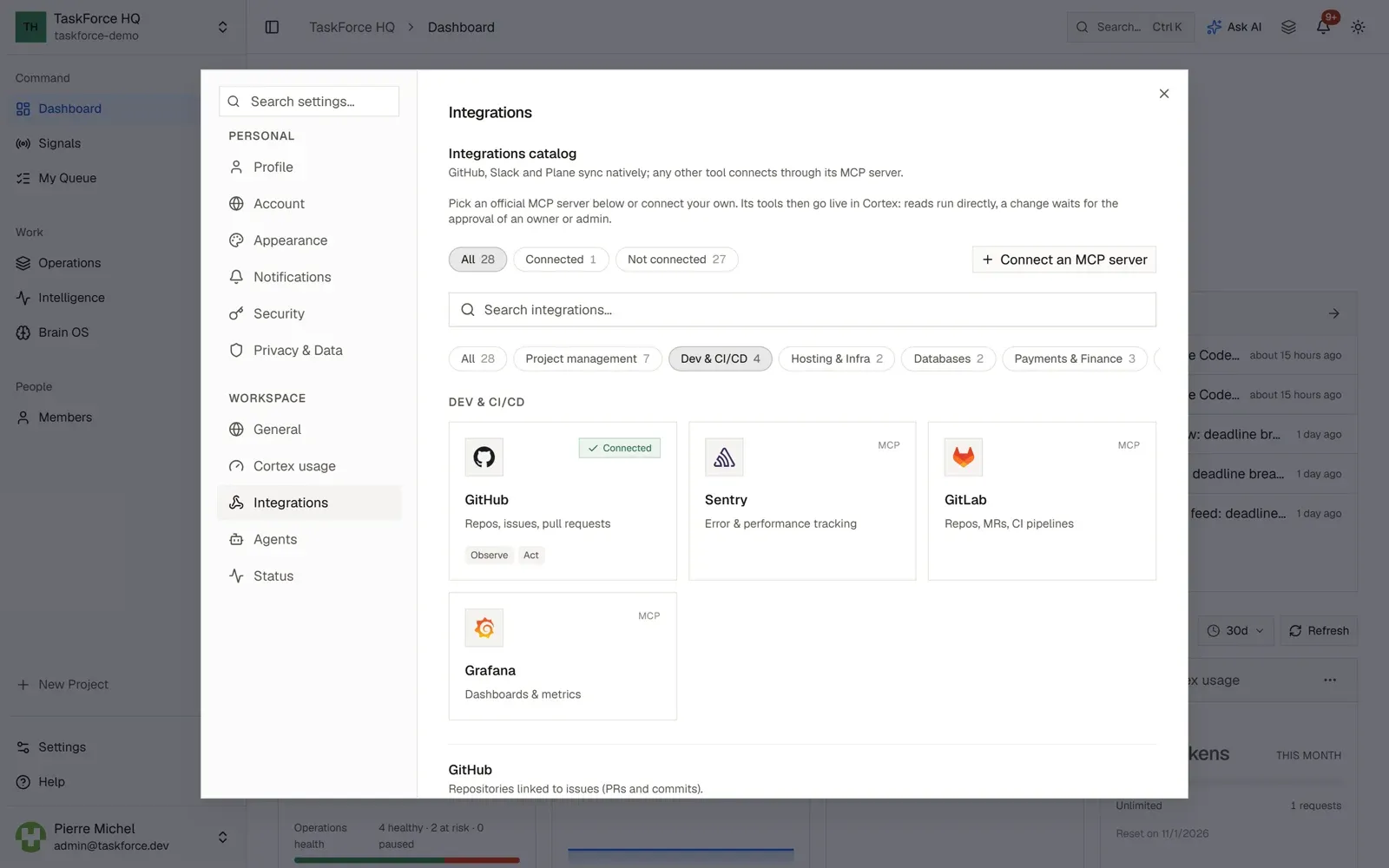Toggle the light/dark theme sun icon
The image size is (1389, 868).
(1358, 27)
